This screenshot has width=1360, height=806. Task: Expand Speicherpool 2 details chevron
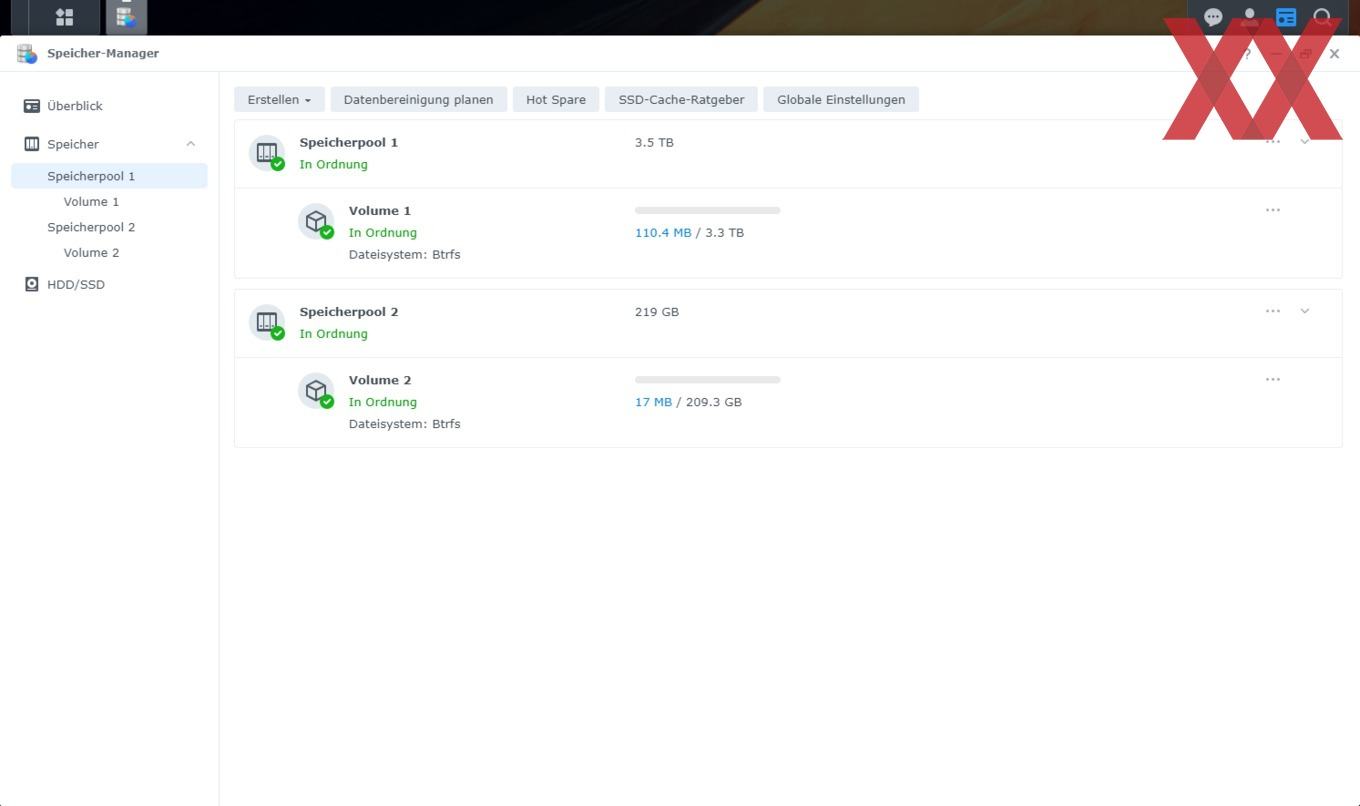tap(1305, 311)
